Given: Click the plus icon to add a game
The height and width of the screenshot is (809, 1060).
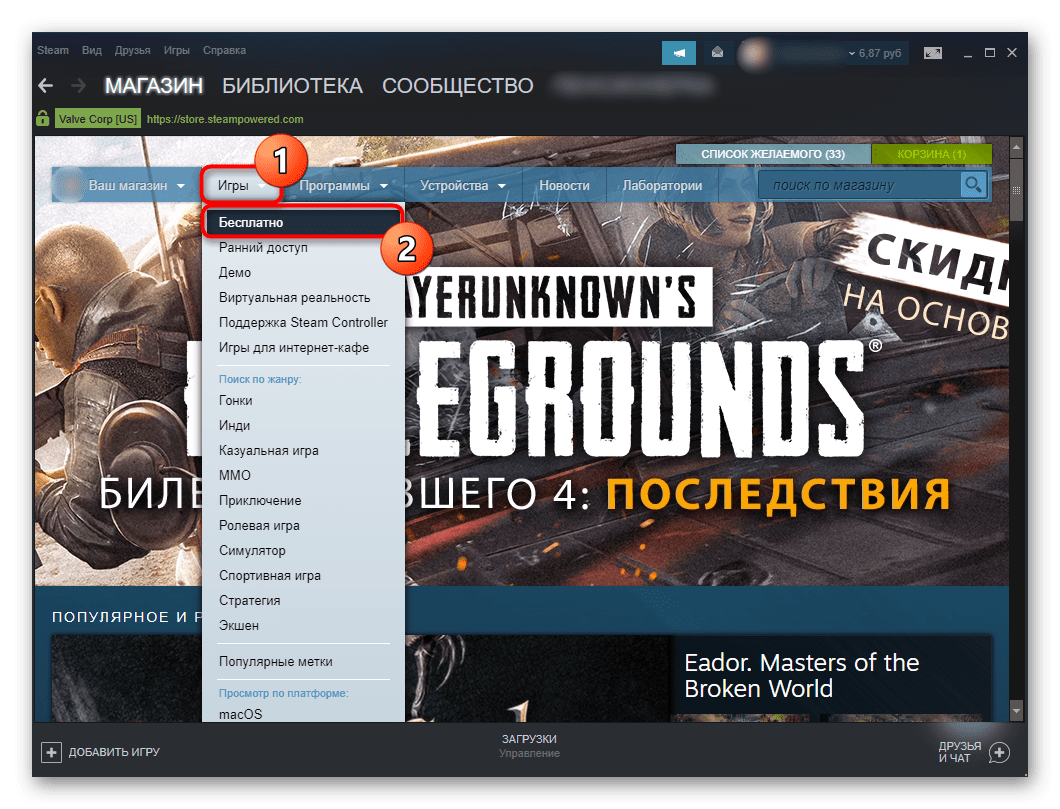Looking at the screenshot, I should 50,752.
